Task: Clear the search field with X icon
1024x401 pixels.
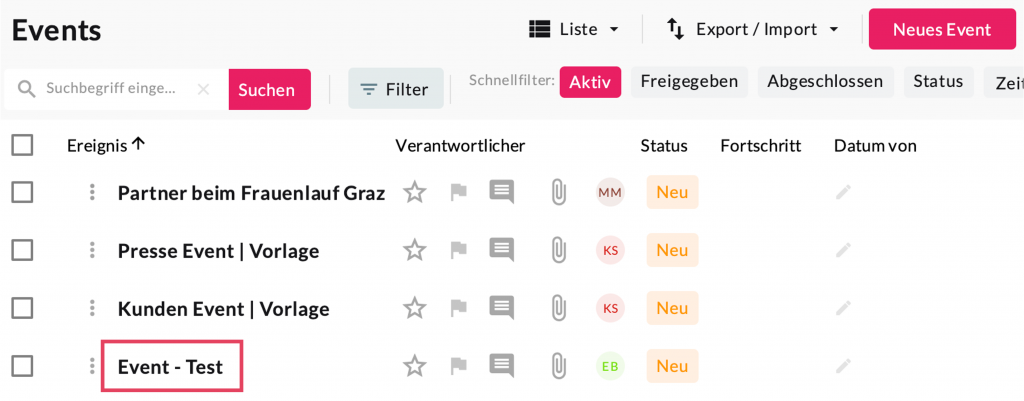Action: point(203,89)
